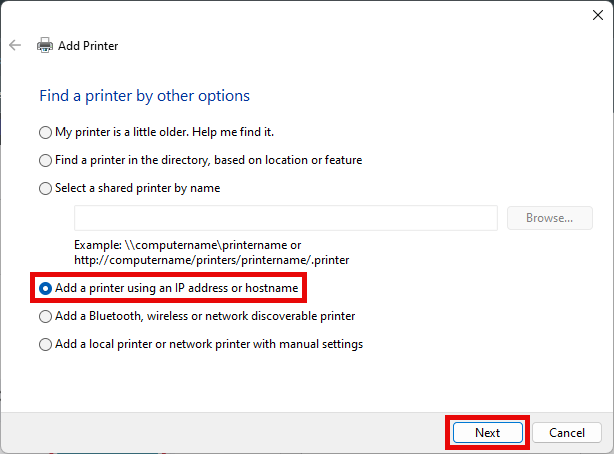
Task: Click the shared printer name text field
Action: [285, 218]
